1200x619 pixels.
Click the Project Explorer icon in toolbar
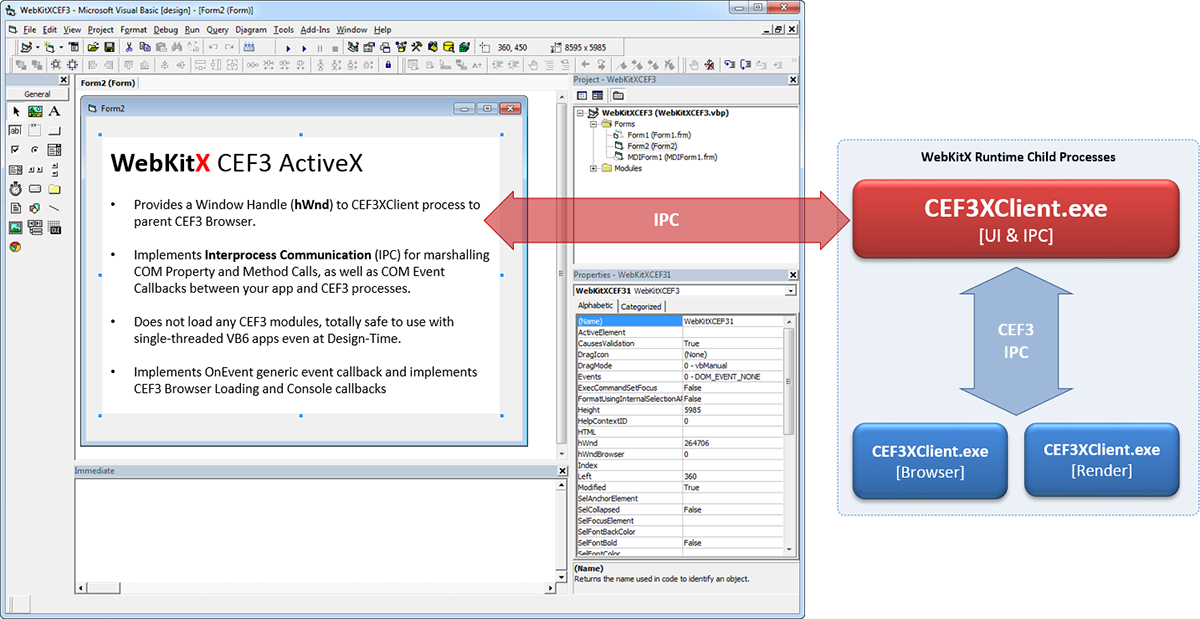(x=353, y=47)
